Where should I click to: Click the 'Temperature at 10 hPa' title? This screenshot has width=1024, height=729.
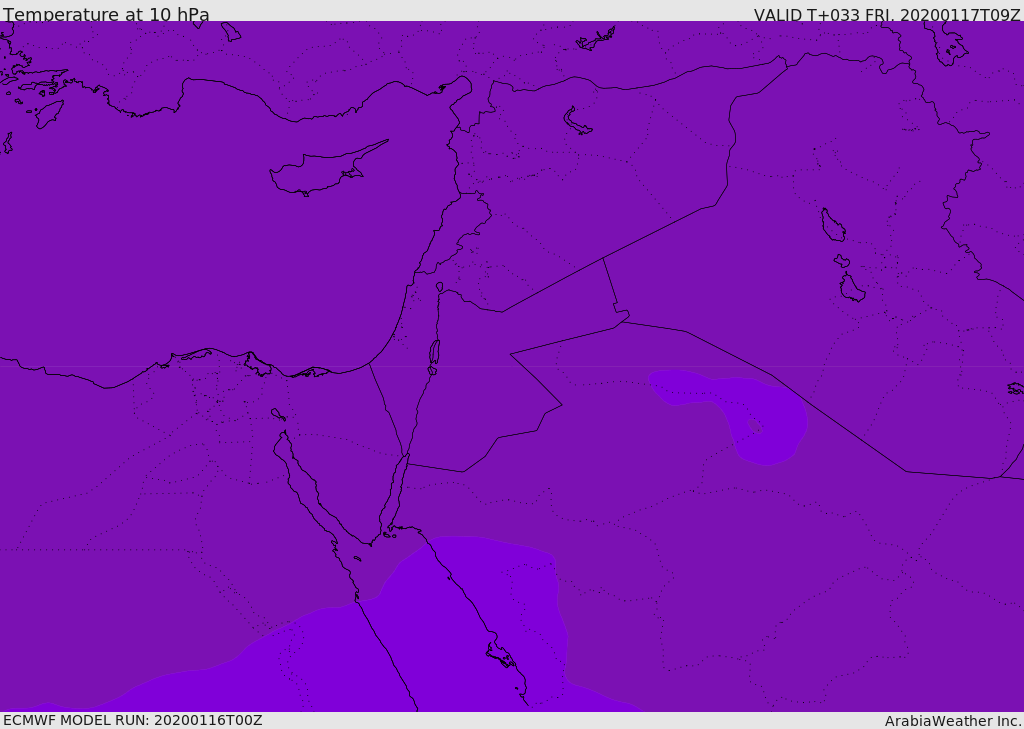point(106,14)
